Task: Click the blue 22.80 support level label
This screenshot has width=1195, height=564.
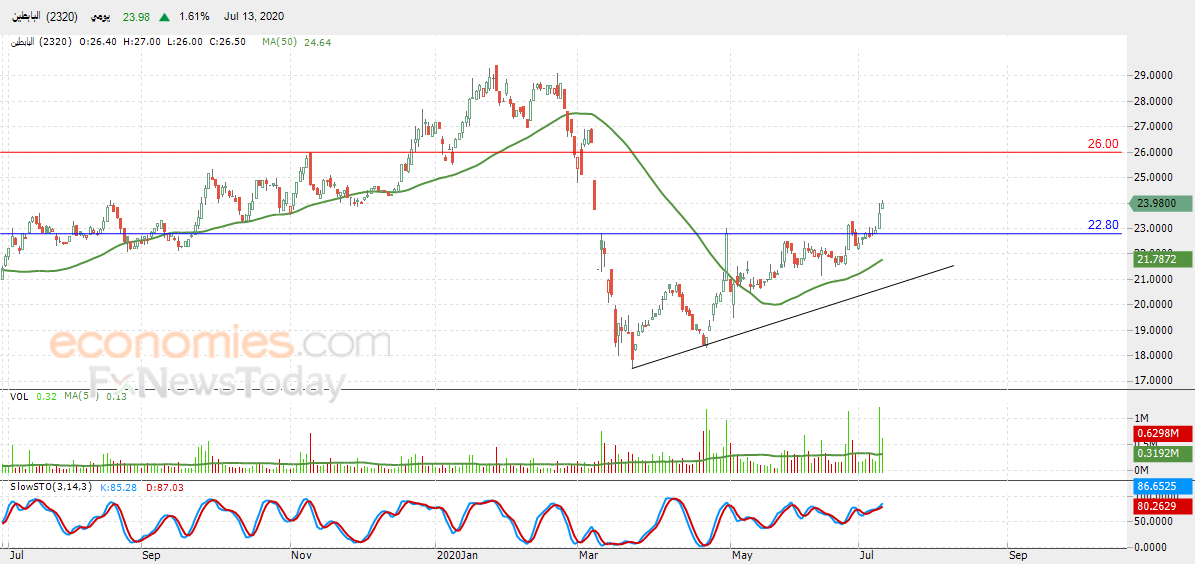Action: (x=1102, y=225)
